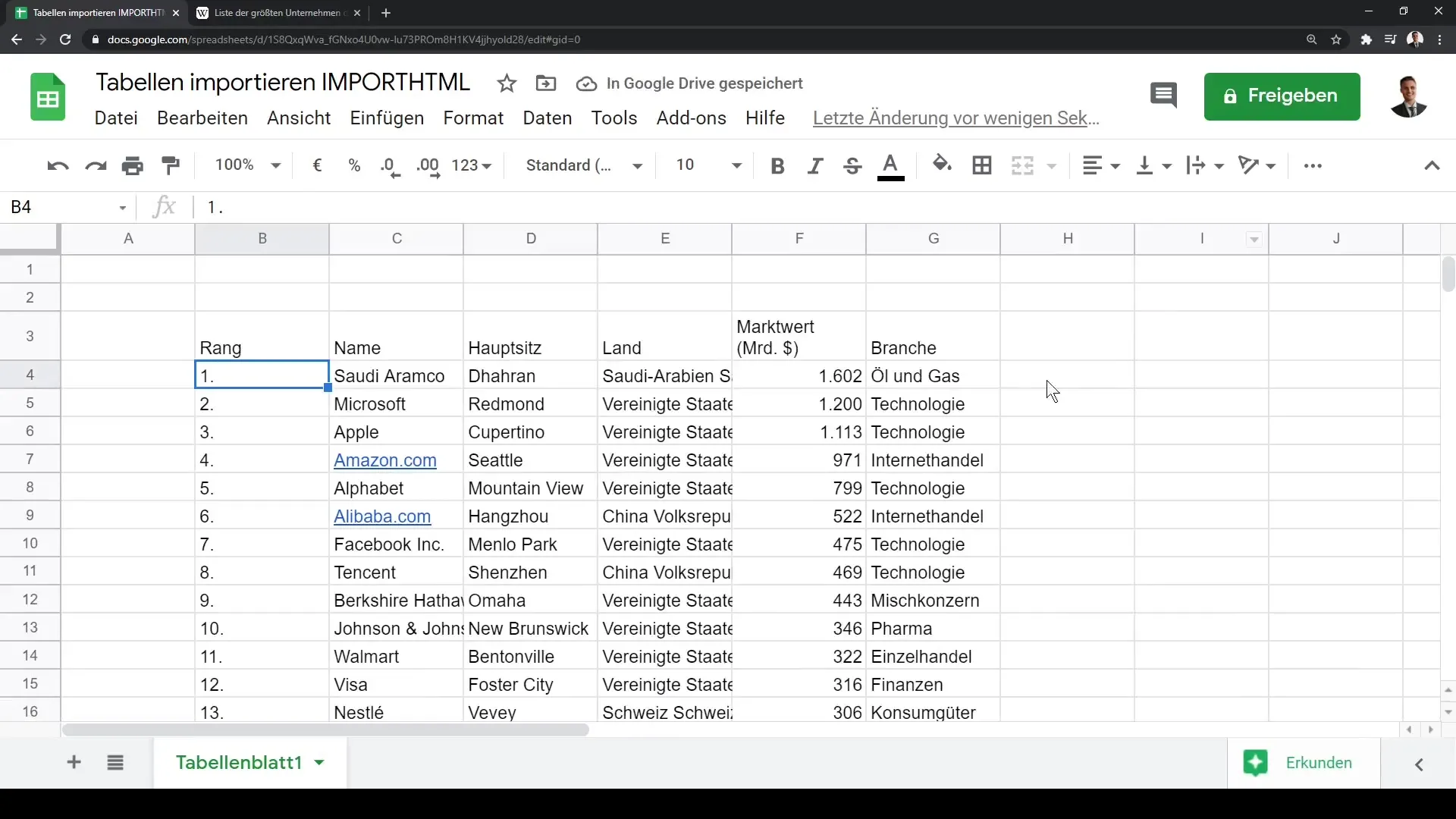
Task: Print the spreadsheet via printer icon
Action: [x=133, y=165]
